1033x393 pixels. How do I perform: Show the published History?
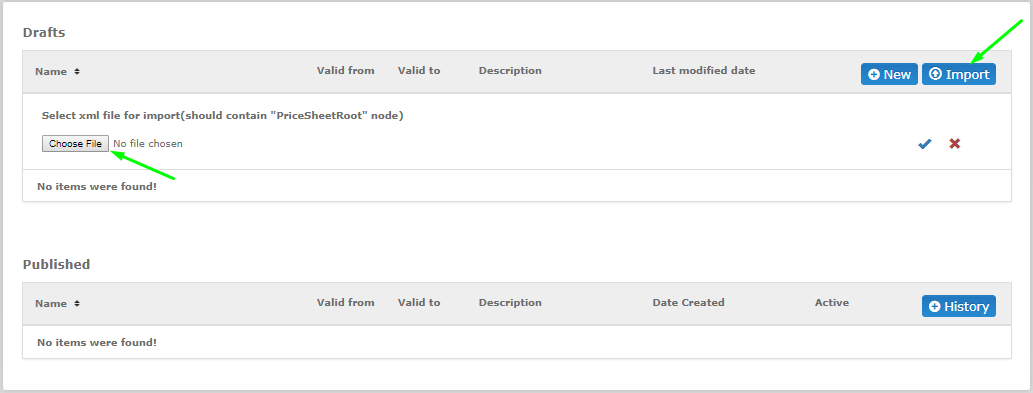pyautogui.click(x=959, y=306)
